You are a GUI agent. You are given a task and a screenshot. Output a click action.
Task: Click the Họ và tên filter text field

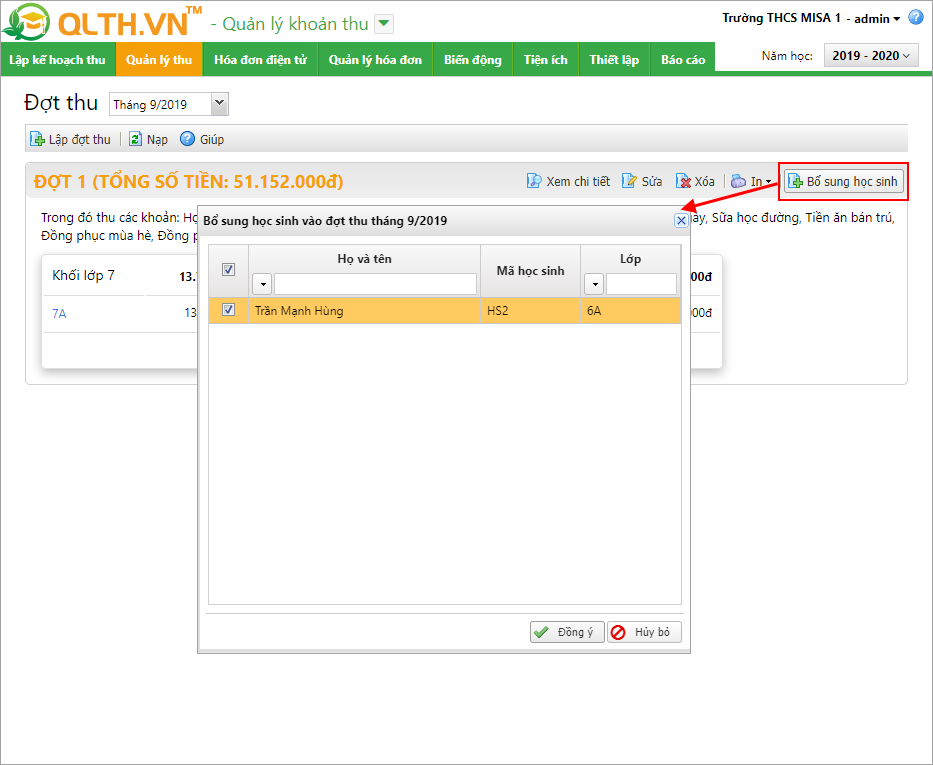pos(375,284)
